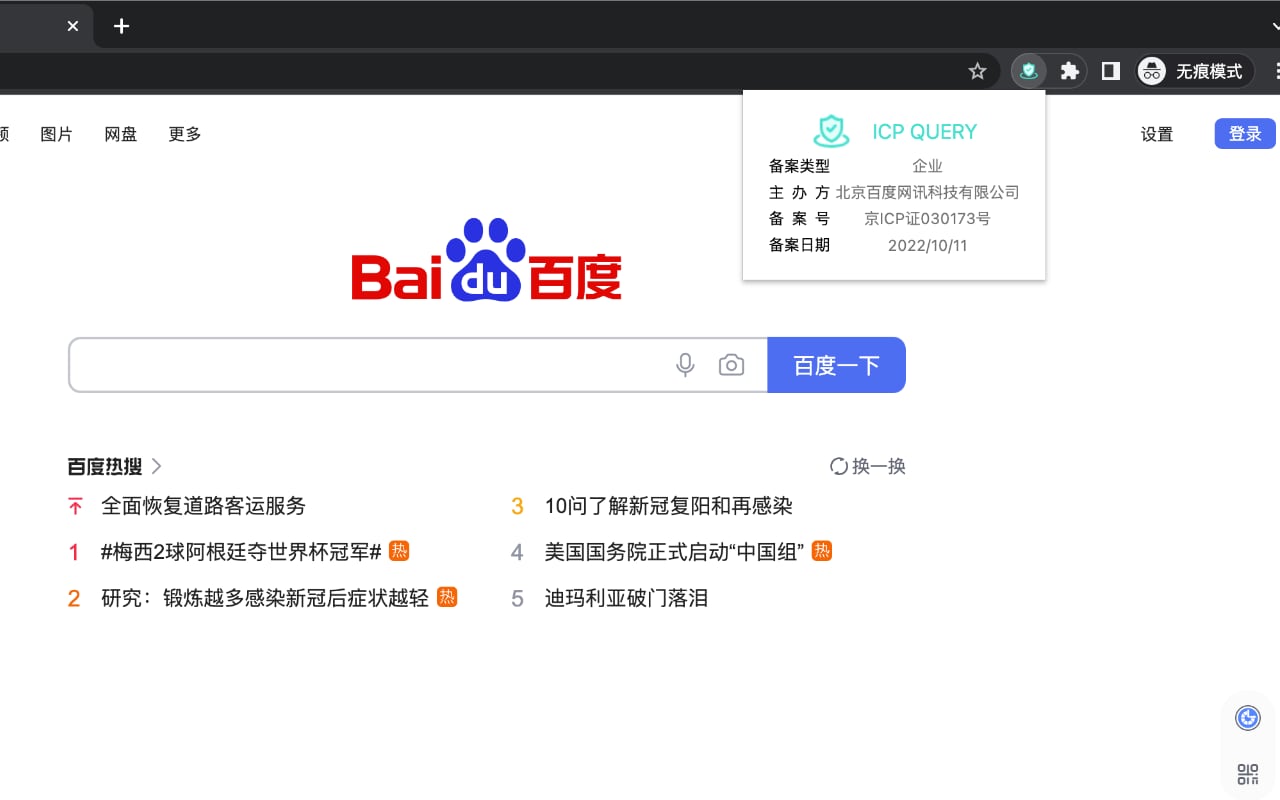This screenshot has width=1280, height=800.
Task: Open the 更多 dropdown menu
Action: [x=184, y=133]
